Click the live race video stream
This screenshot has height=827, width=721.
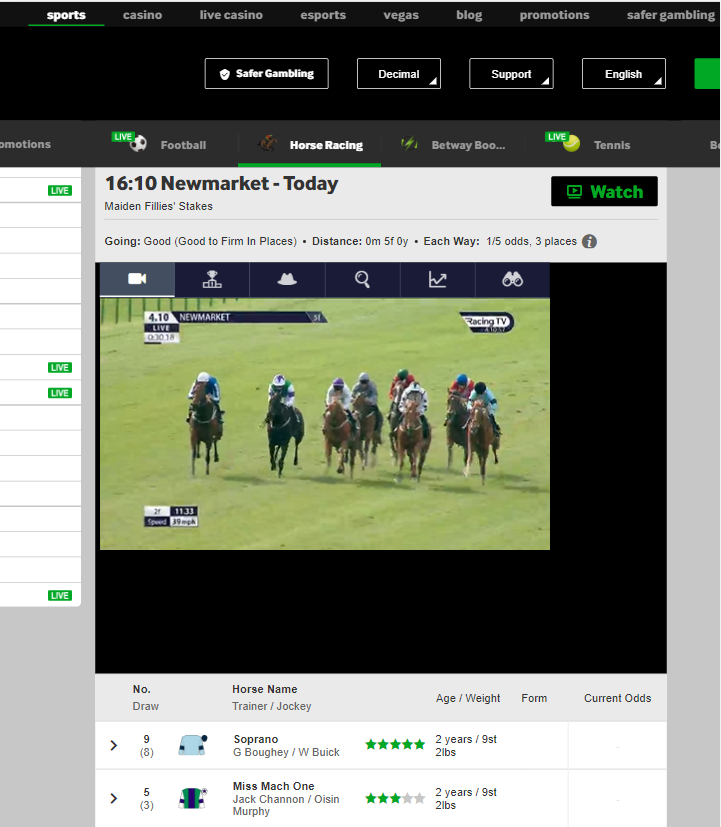coord(325,424)
